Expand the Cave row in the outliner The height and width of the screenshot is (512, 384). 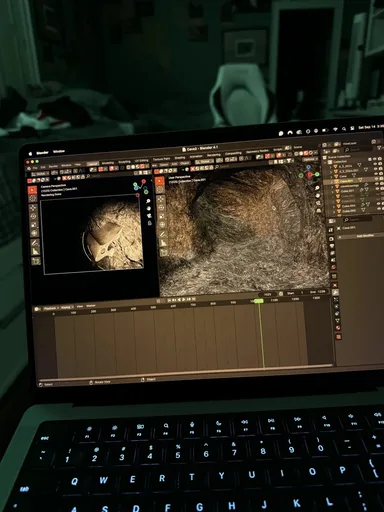332,176
